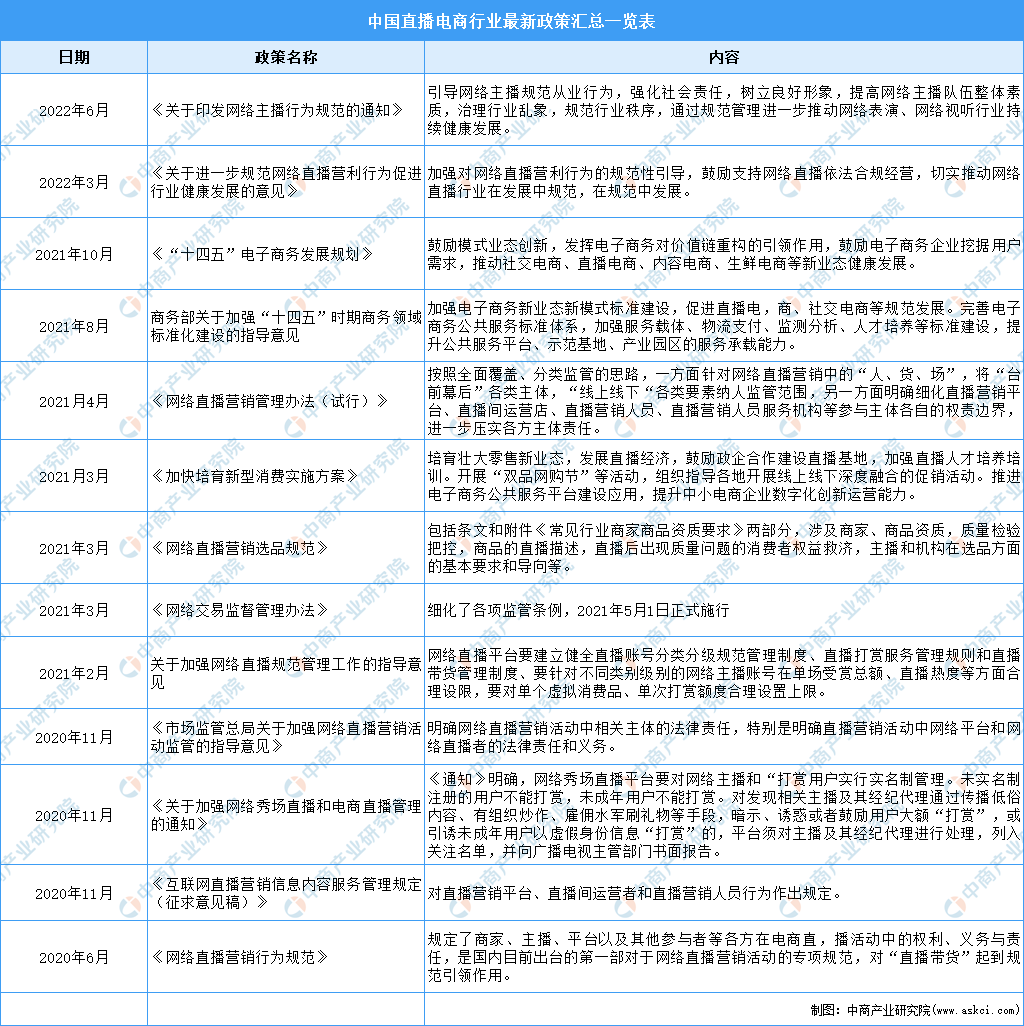Click content text starting "培育壮大零售新业态"
This screenshot has height=1026, width=1024.
point(724,476)
